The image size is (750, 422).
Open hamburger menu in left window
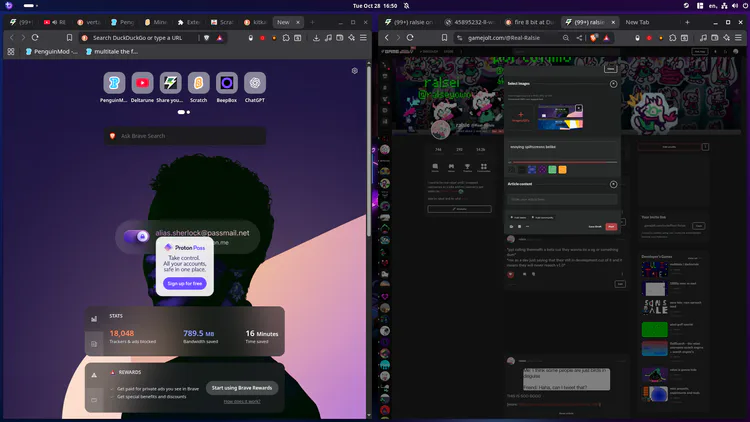364,37
